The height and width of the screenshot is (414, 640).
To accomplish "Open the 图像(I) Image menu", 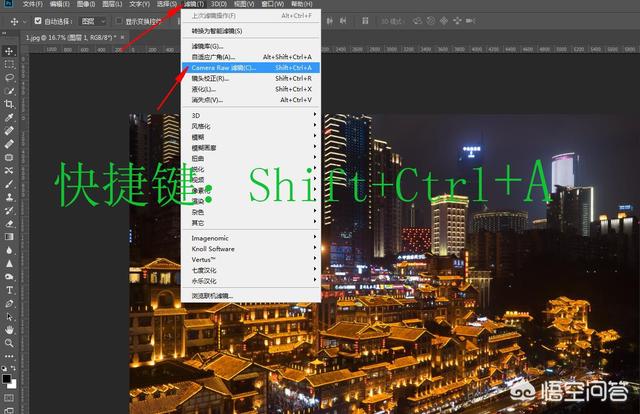I will [x=86, y=4].
